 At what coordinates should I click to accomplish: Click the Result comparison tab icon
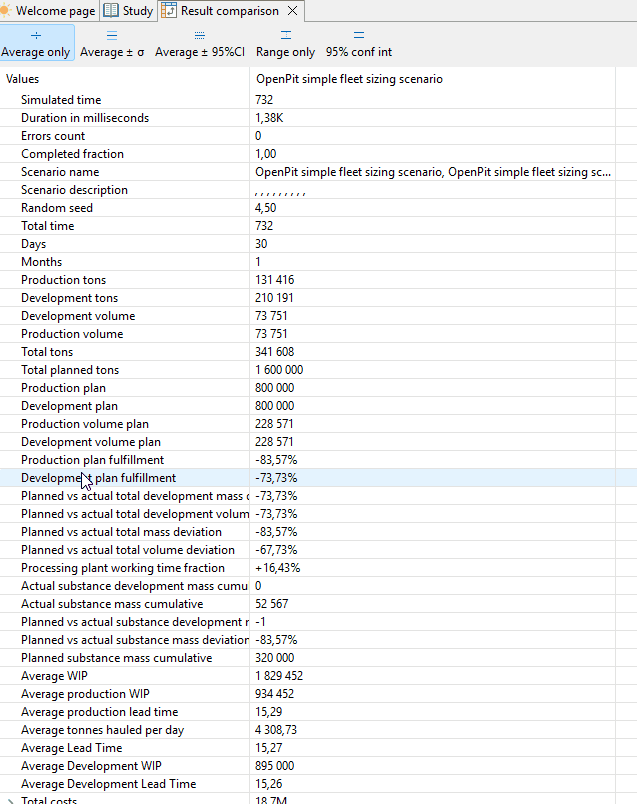click(x=169, y=10)
